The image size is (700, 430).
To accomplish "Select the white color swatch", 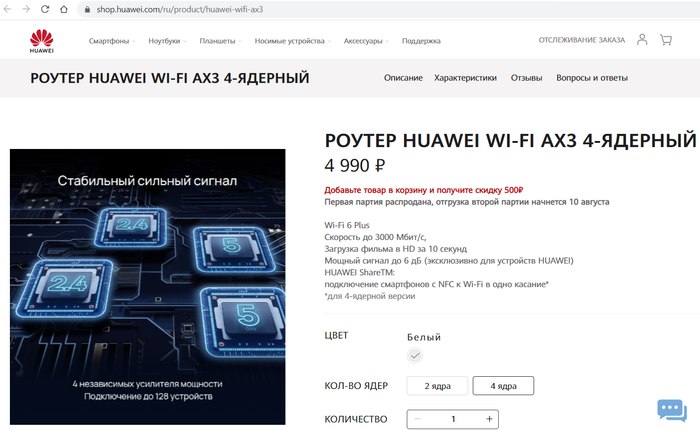I will [x=415, y=355].
